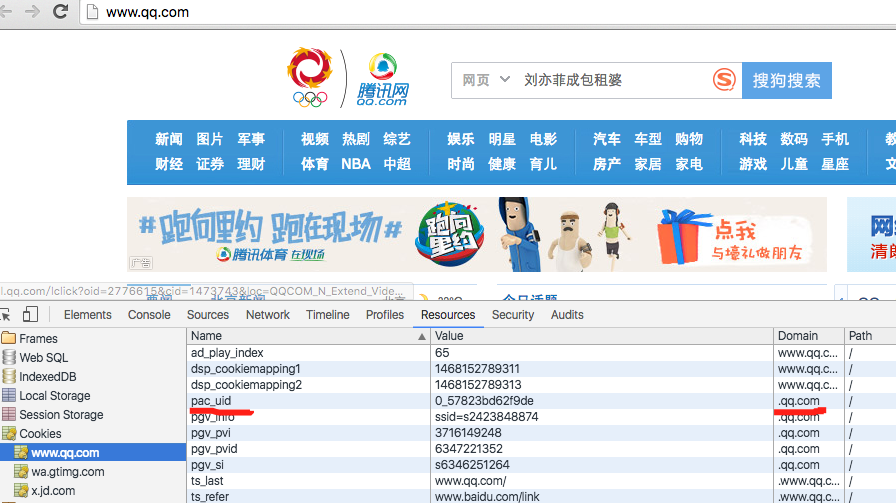Go forward with the browser arrow
Viewport: 896px width, 503px height.
click(32, 11)
